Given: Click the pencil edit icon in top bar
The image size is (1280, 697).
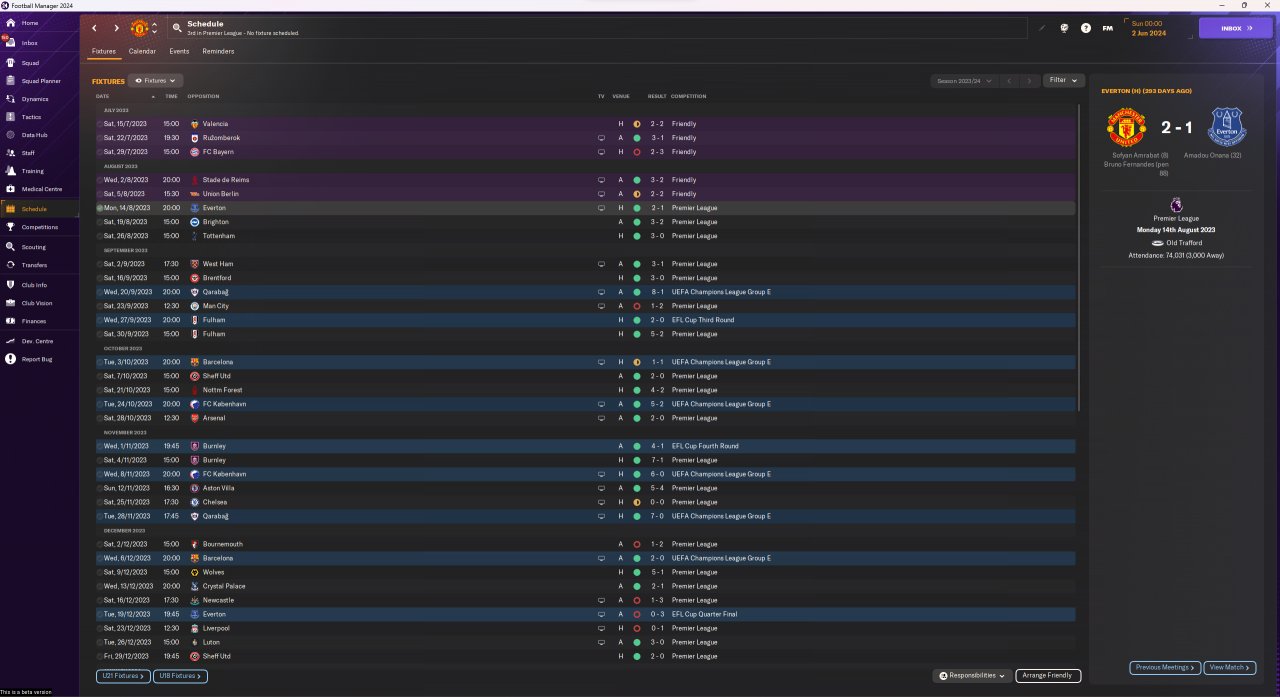Looking at the screenshot, I should pyautogui.click(x=1041, y=28).
